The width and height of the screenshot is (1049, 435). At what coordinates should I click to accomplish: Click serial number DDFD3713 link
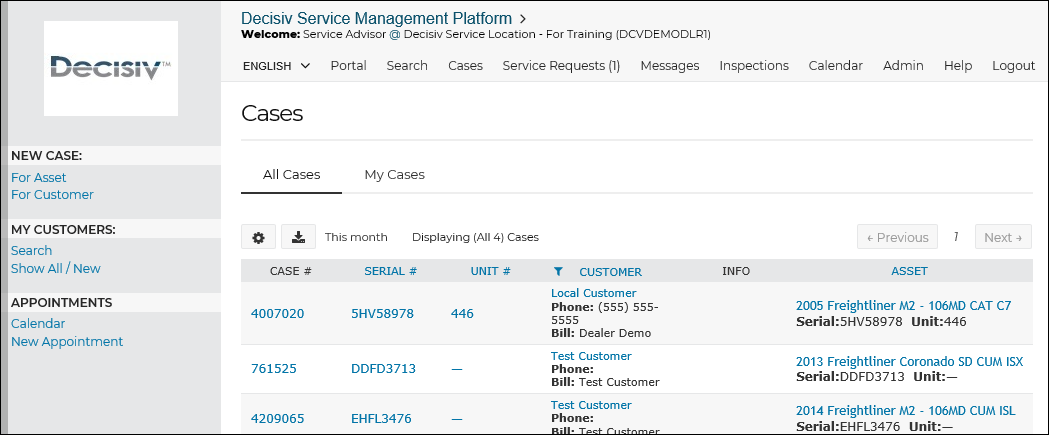pyautogui.click(x=383, y=368)
